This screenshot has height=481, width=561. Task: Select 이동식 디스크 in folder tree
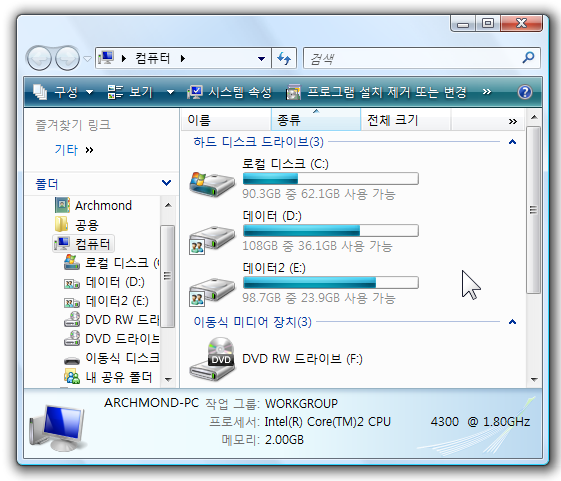point(111,358)
